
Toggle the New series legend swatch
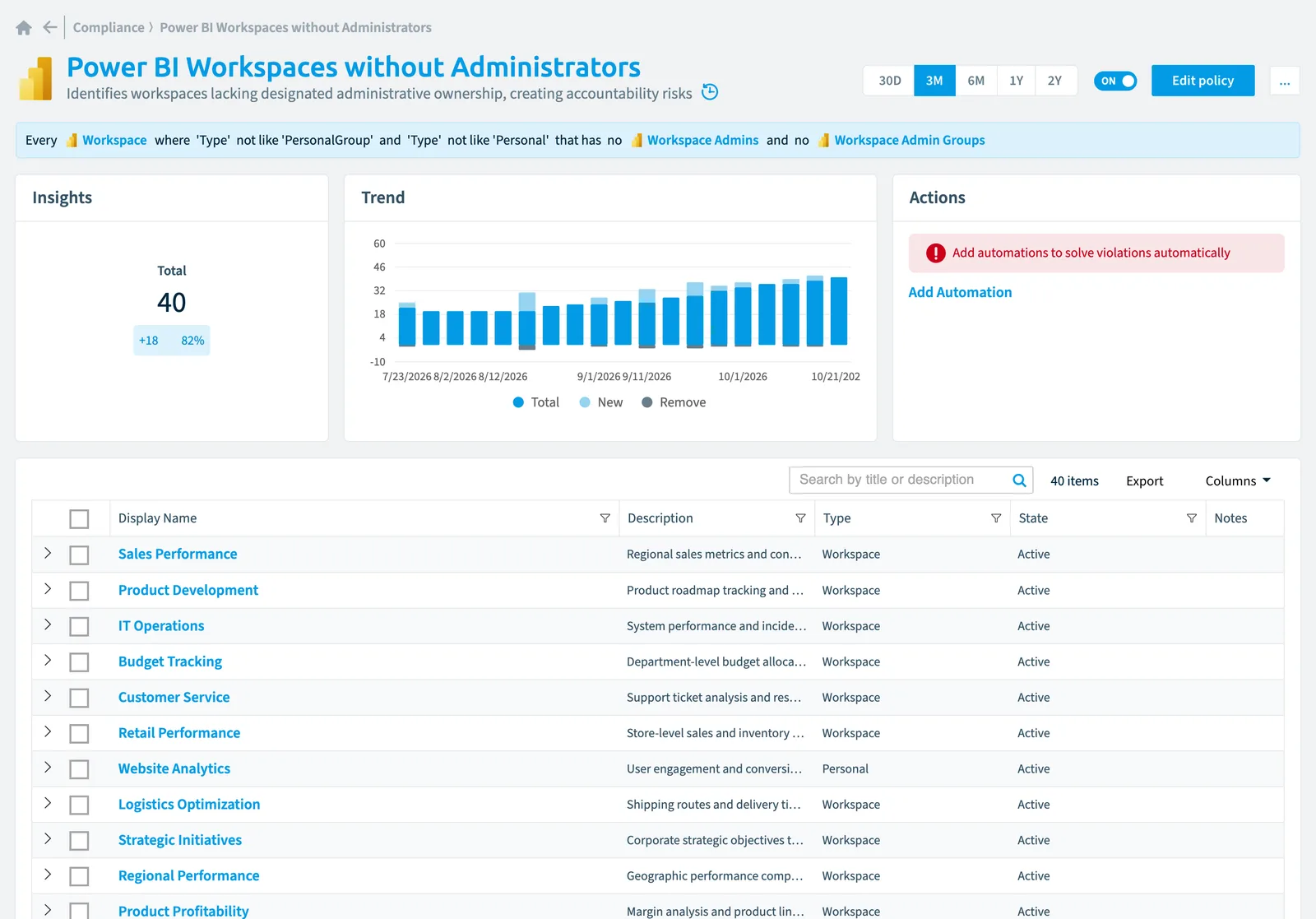[x=585, y=402]
